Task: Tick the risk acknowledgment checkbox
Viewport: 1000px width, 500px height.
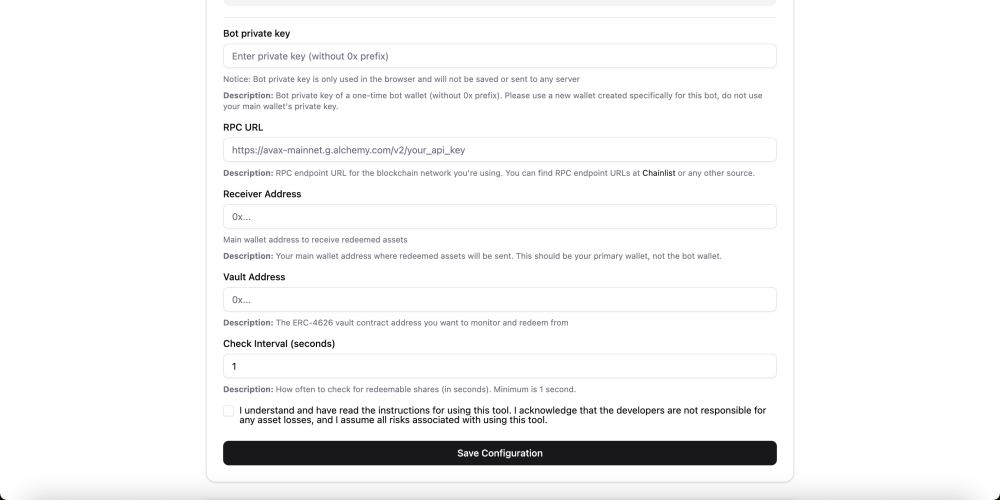Action: tap(229, 411)
